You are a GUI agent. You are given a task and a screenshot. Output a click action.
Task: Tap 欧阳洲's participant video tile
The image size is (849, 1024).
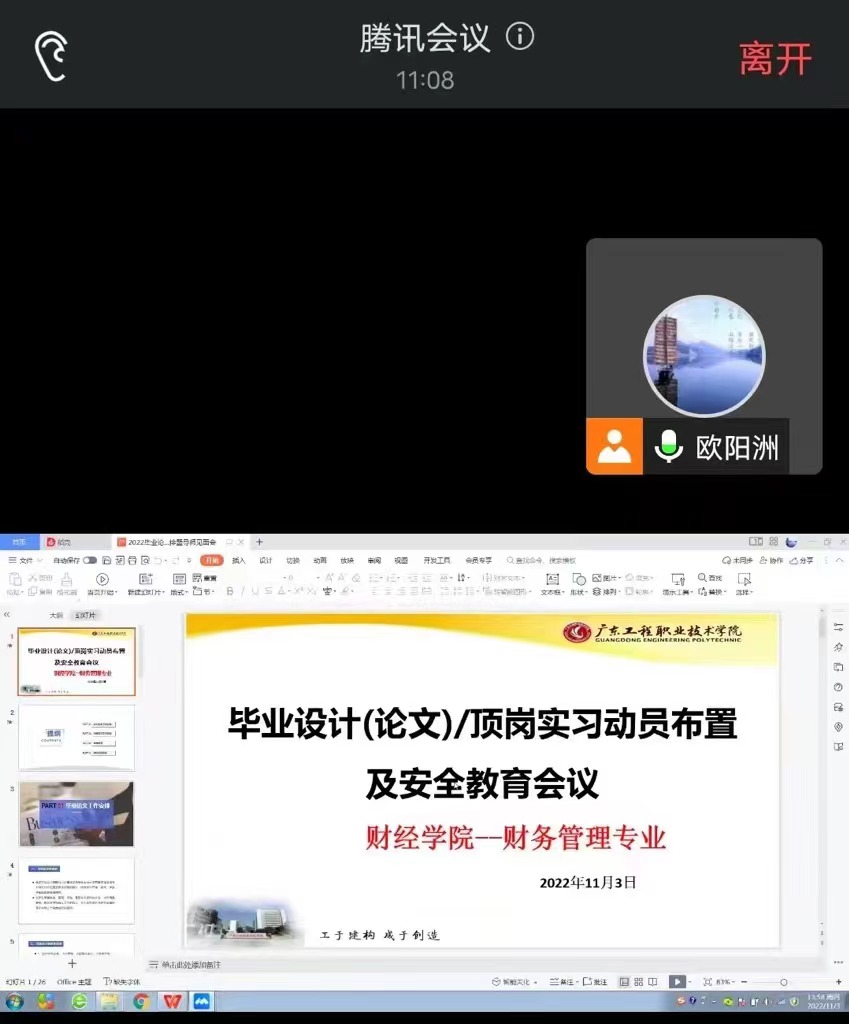point(703,356)
